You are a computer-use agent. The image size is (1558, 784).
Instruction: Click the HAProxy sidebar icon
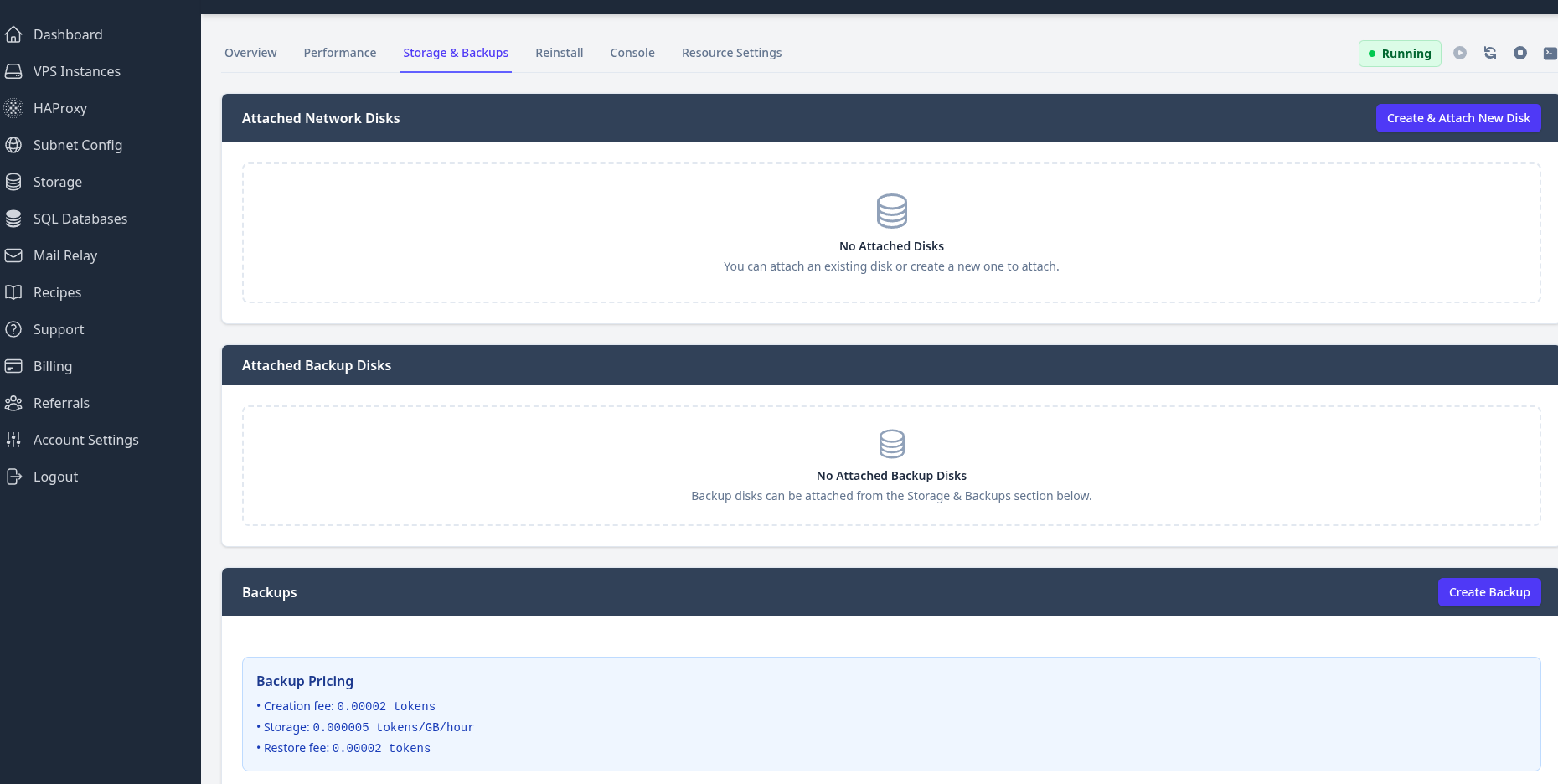13,108
